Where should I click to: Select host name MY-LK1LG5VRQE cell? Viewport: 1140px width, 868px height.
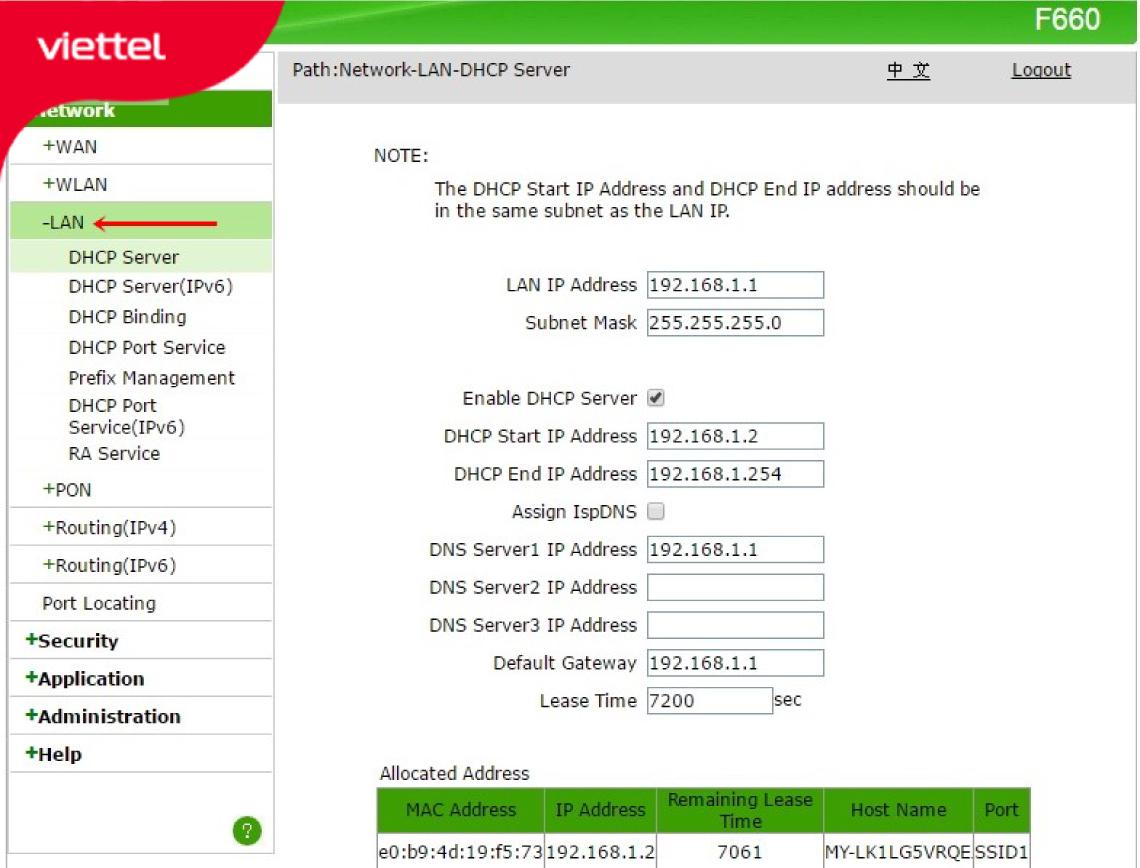pyautogui.click(x=899, y=851)
